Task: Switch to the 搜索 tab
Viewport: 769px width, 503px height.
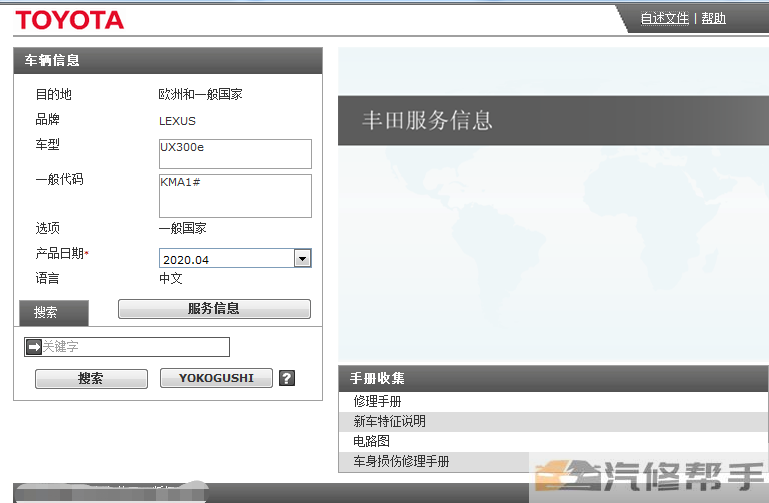Action: [x=54, y=313]
